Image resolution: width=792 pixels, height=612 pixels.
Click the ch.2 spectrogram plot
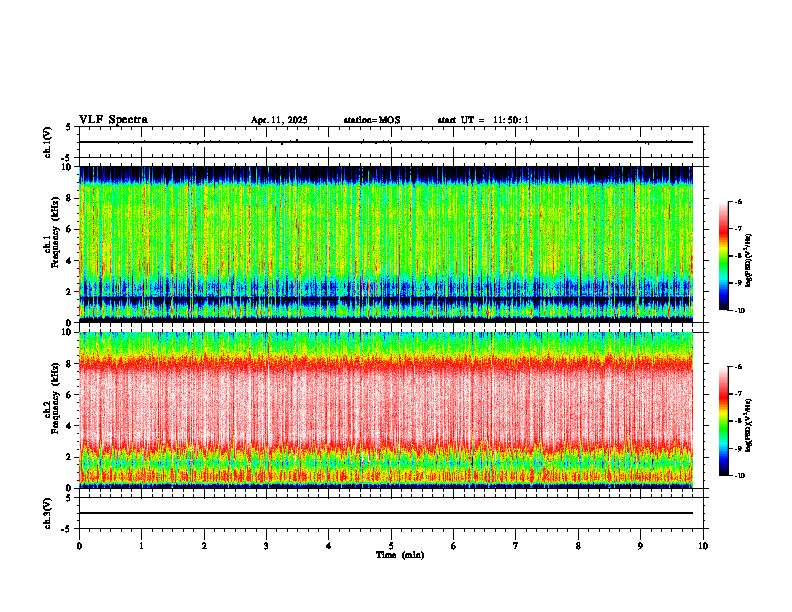pos(386,410)
